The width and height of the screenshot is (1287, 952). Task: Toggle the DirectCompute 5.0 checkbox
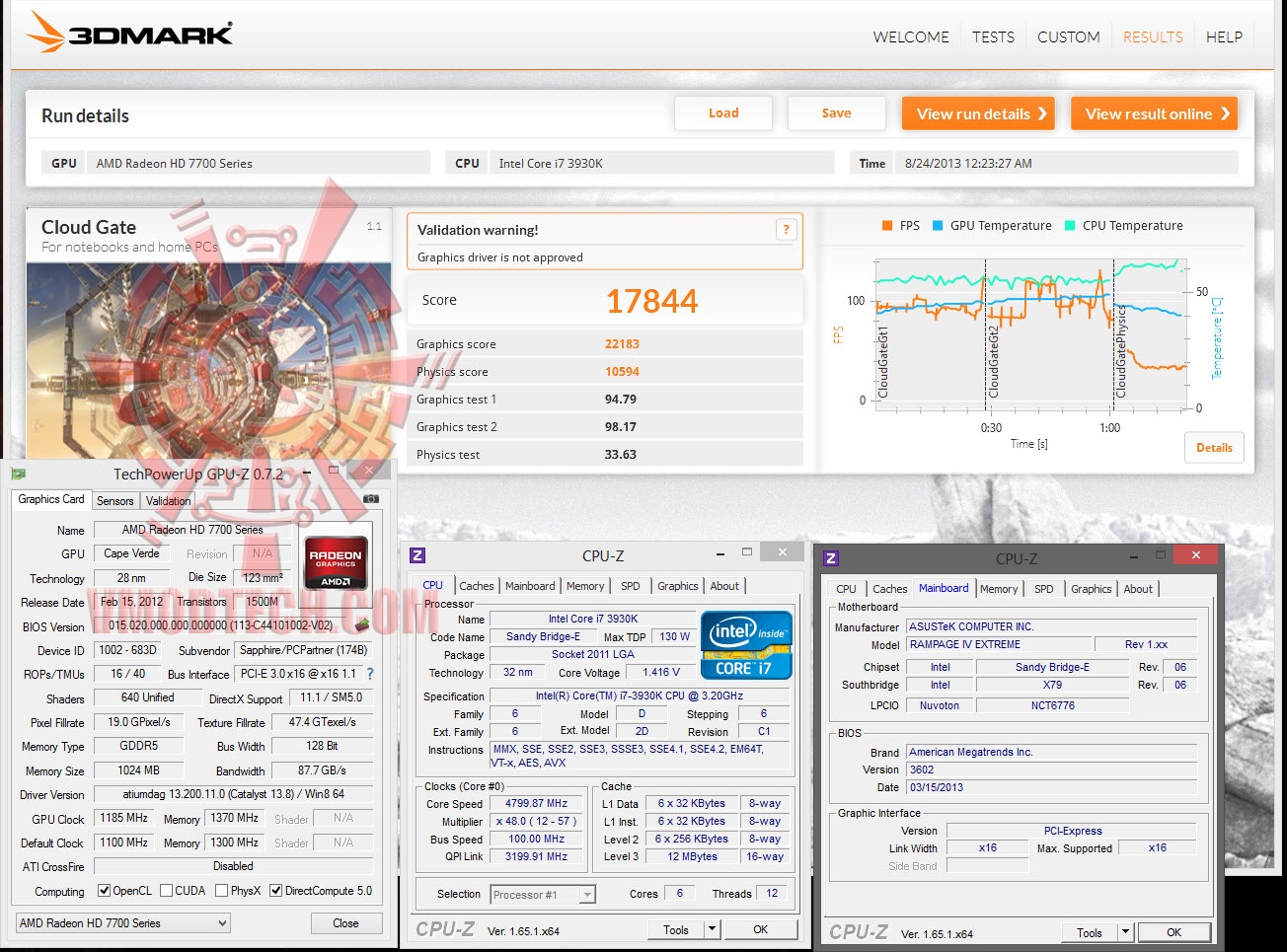[x=275, y=891]
